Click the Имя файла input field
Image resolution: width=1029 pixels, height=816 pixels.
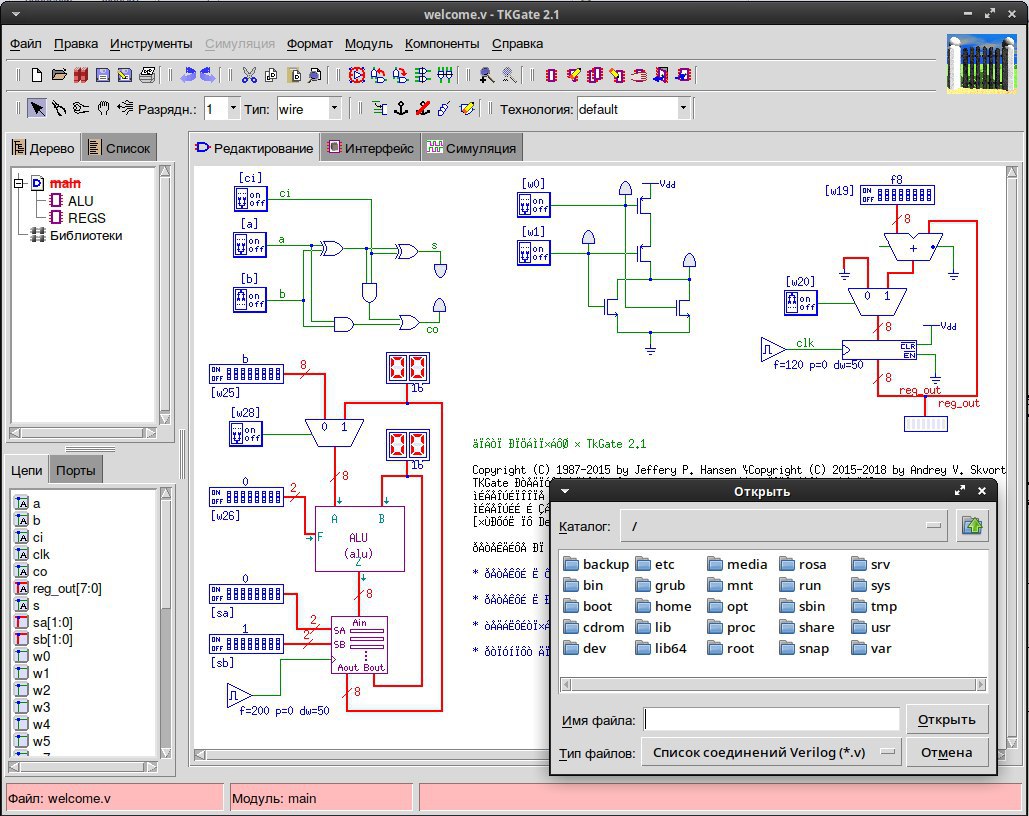pyautogui.click(x=772, y=720)
